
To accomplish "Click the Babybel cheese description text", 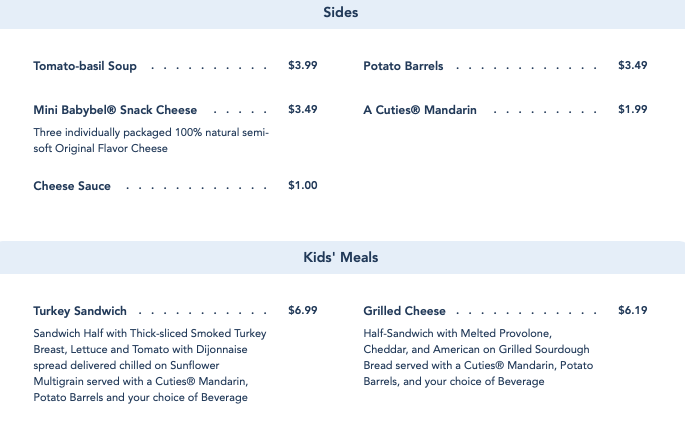I will coord(150,140).
